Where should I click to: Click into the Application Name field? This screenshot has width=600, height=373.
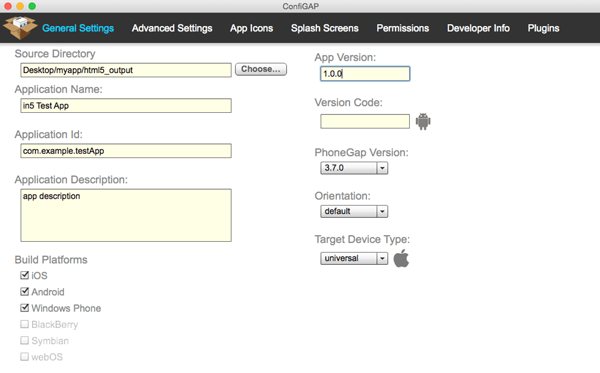126,106
